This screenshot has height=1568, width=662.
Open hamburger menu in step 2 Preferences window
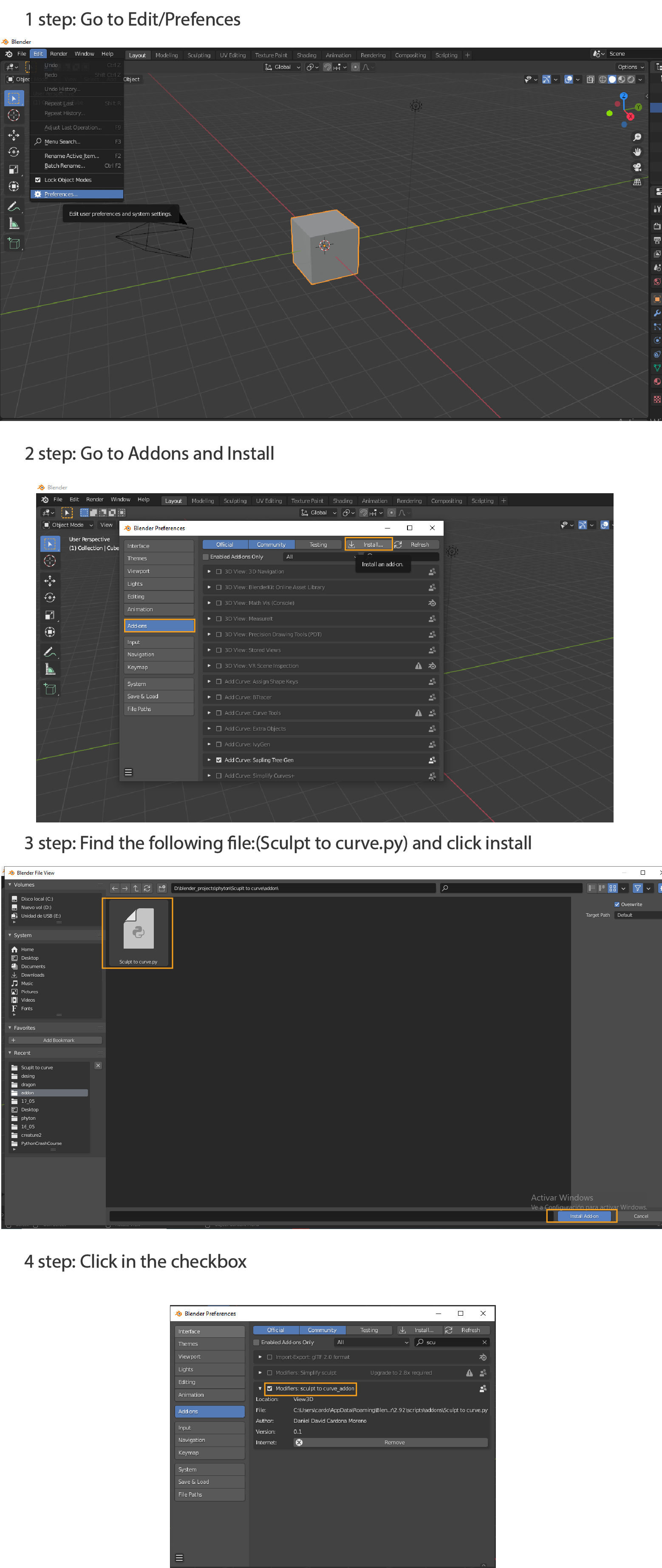pyautogui.click(x=128, y=772)
